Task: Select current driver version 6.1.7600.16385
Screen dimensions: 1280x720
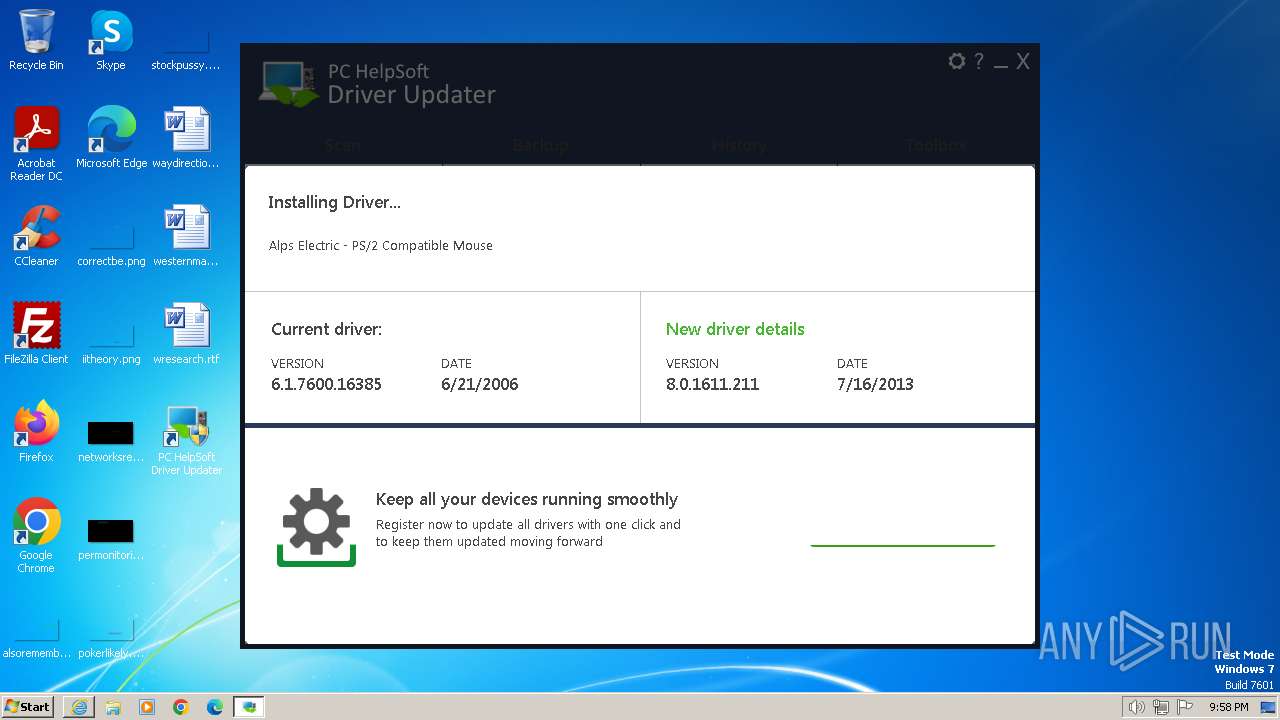Action: (x=326, y=384)
